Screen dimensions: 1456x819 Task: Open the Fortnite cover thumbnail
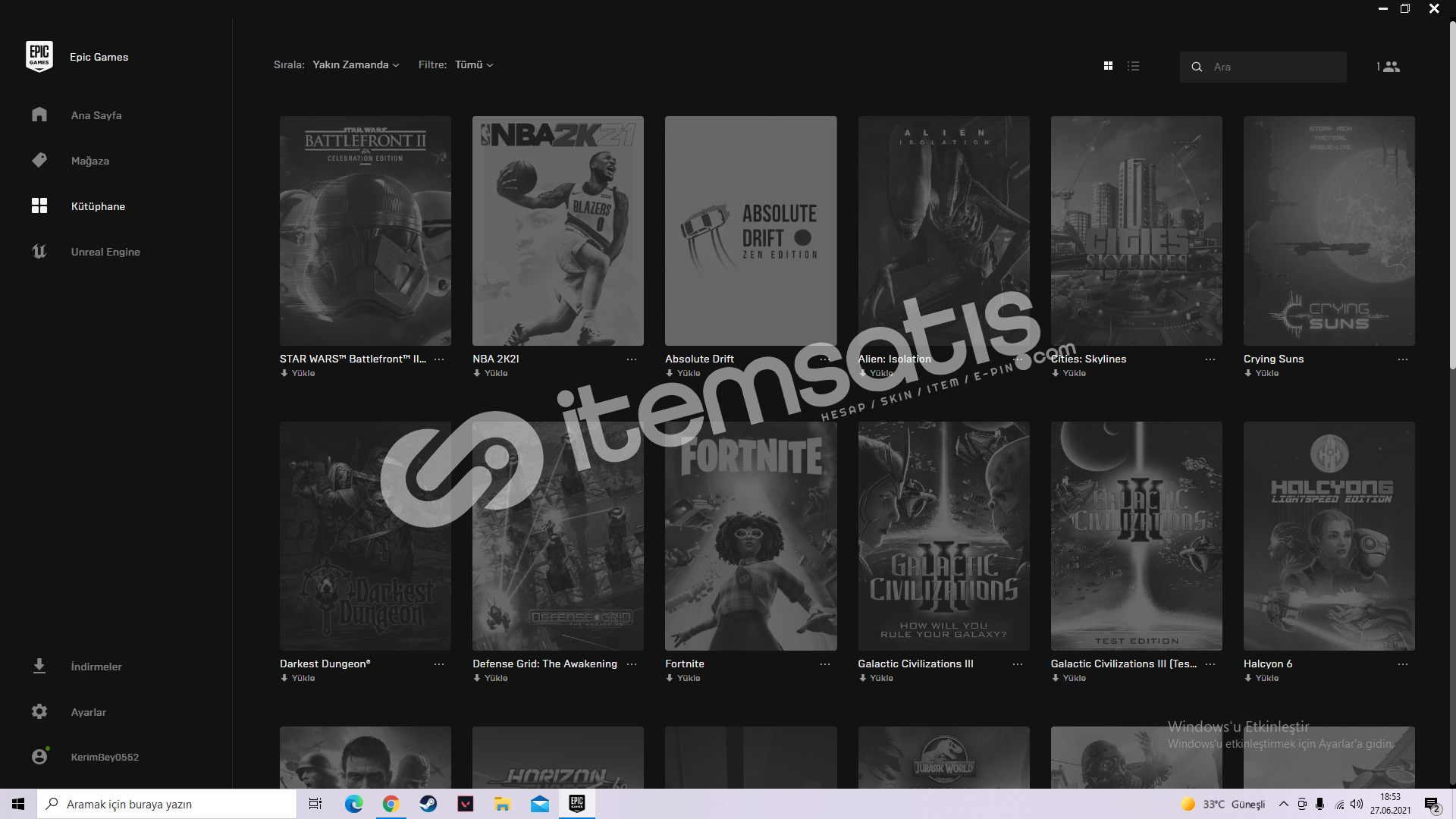coord(751,536)
